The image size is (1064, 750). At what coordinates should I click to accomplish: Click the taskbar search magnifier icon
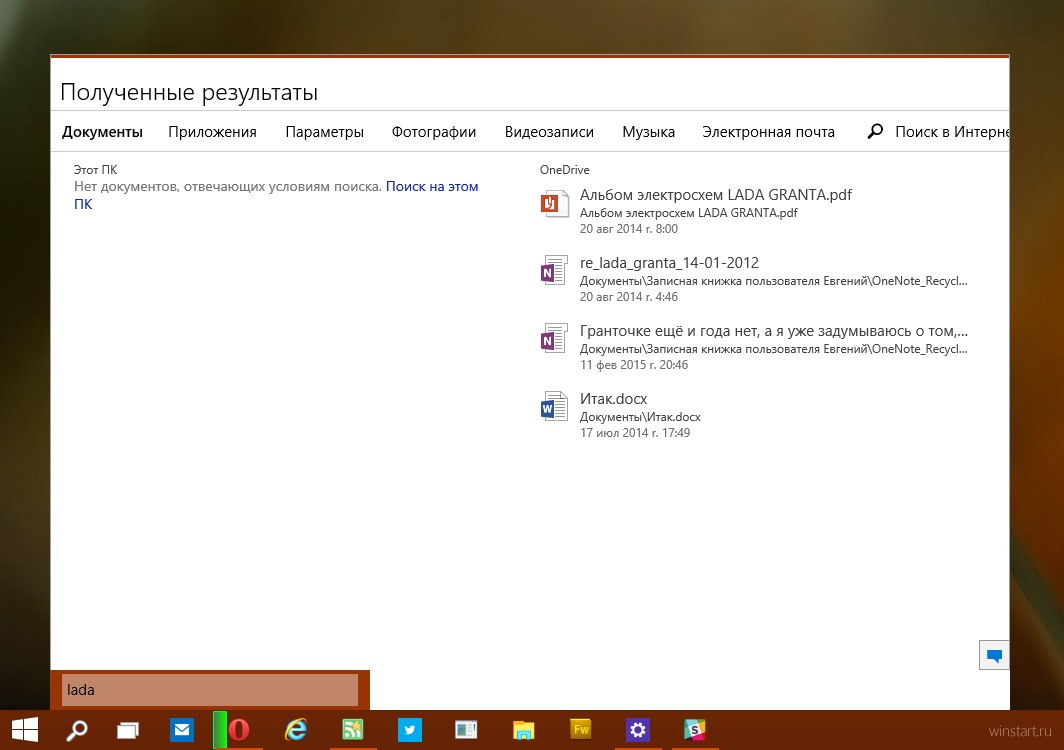[x=77, y=730]
